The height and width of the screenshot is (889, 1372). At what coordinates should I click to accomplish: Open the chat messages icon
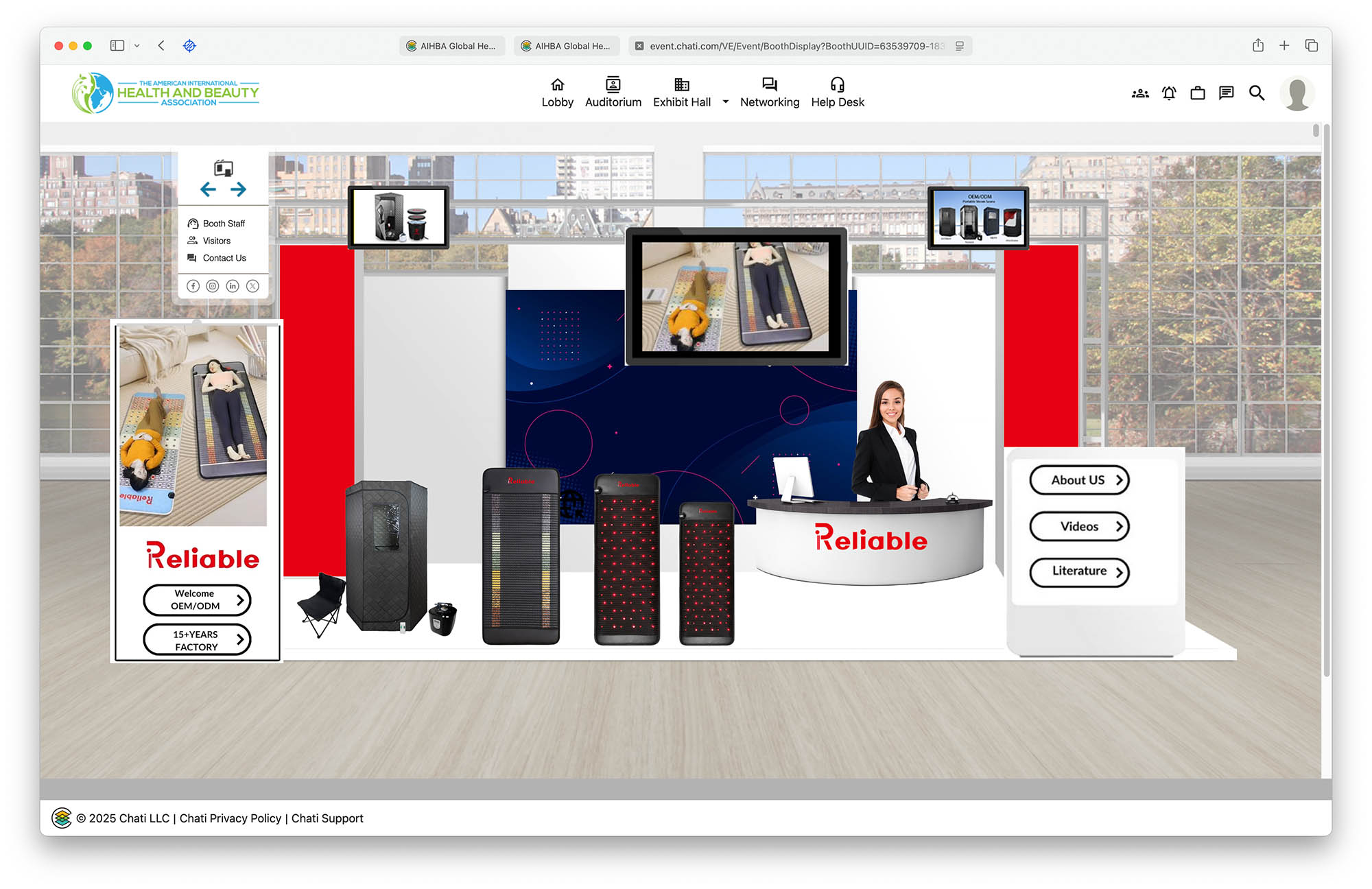[1226, 93]
